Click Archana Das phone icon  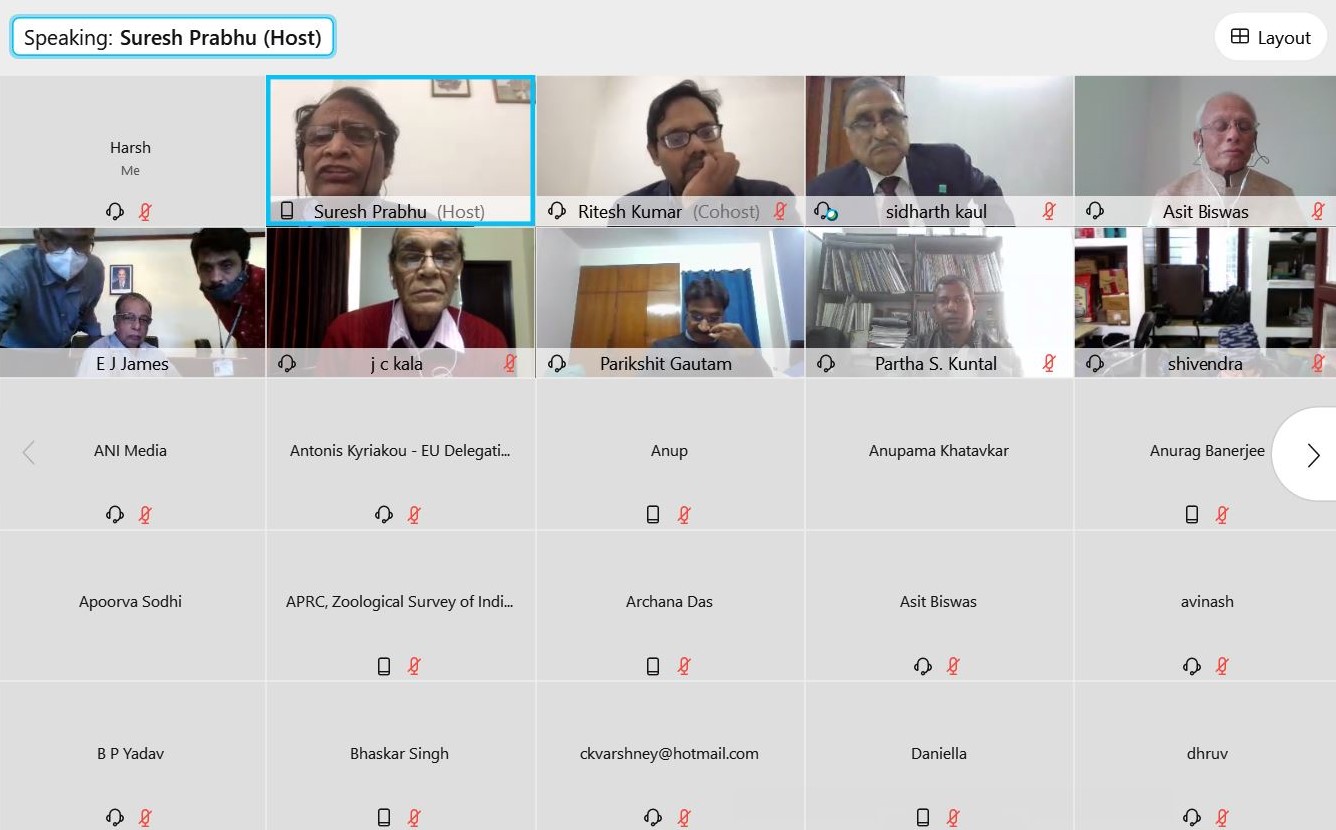(653, 666)
